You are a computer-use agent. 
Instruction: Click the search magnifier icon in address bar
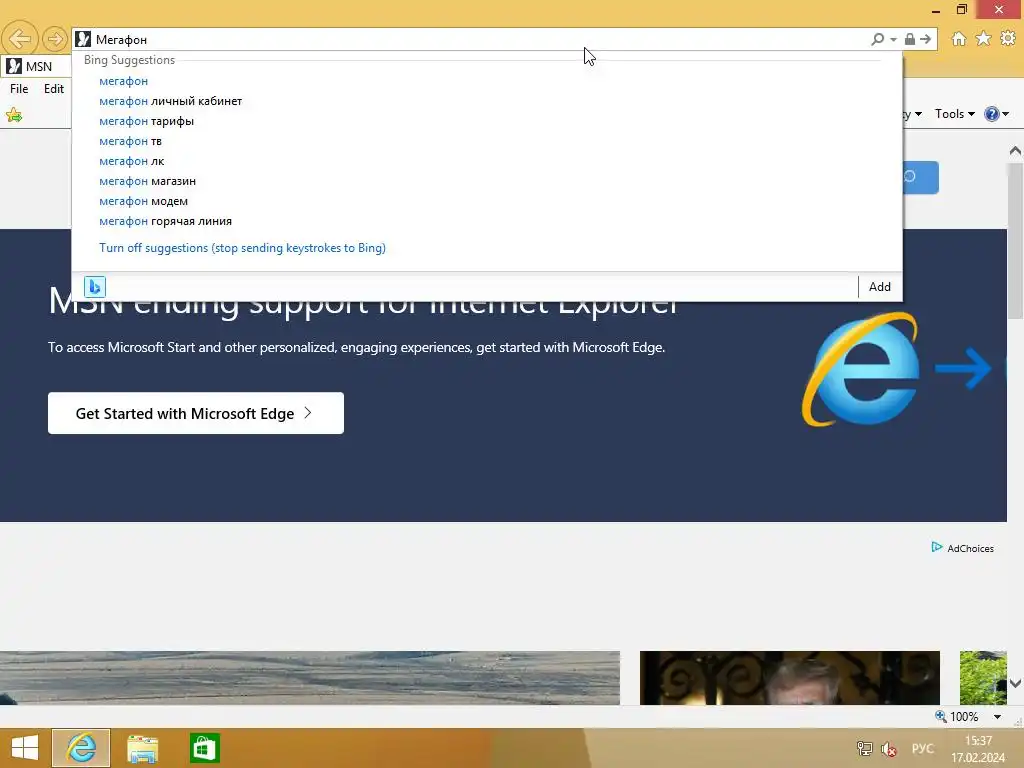[878, 39]
